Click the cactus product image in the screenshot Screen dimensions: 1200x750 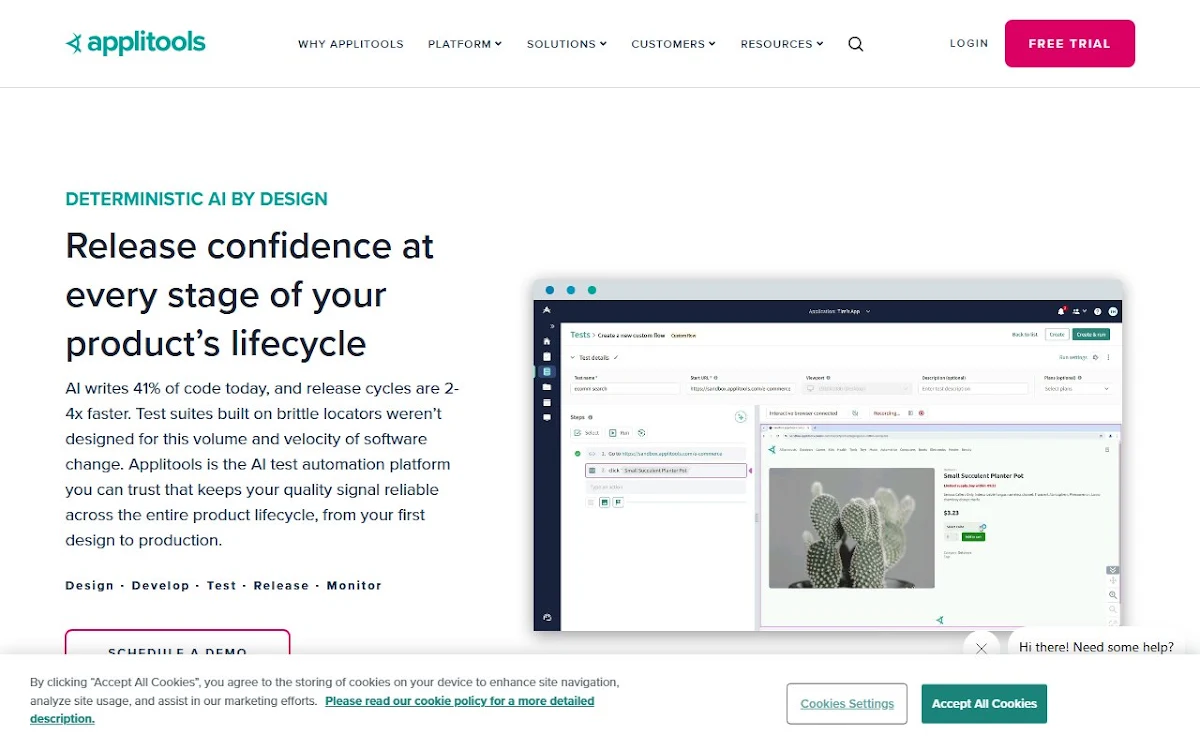click(x=851, y=528)
